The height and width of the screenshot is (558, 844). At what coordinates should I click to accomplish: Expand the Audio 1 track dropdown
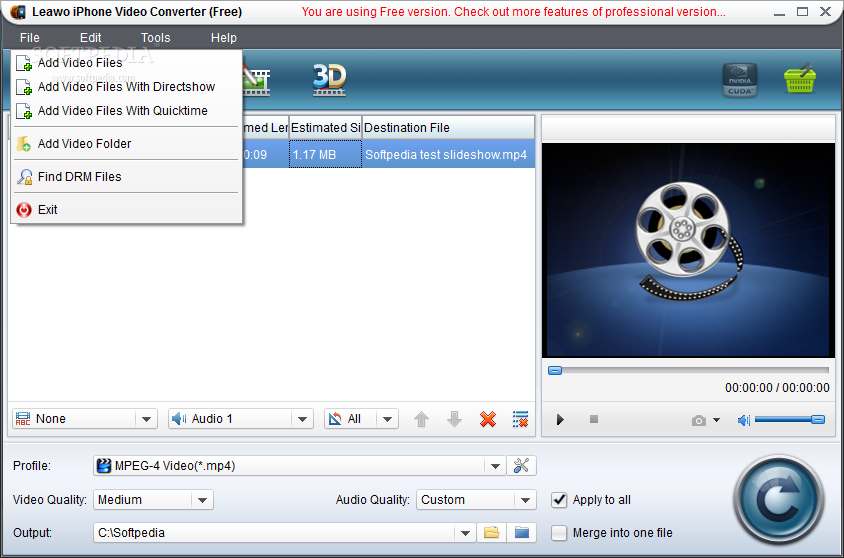point(302,419)
